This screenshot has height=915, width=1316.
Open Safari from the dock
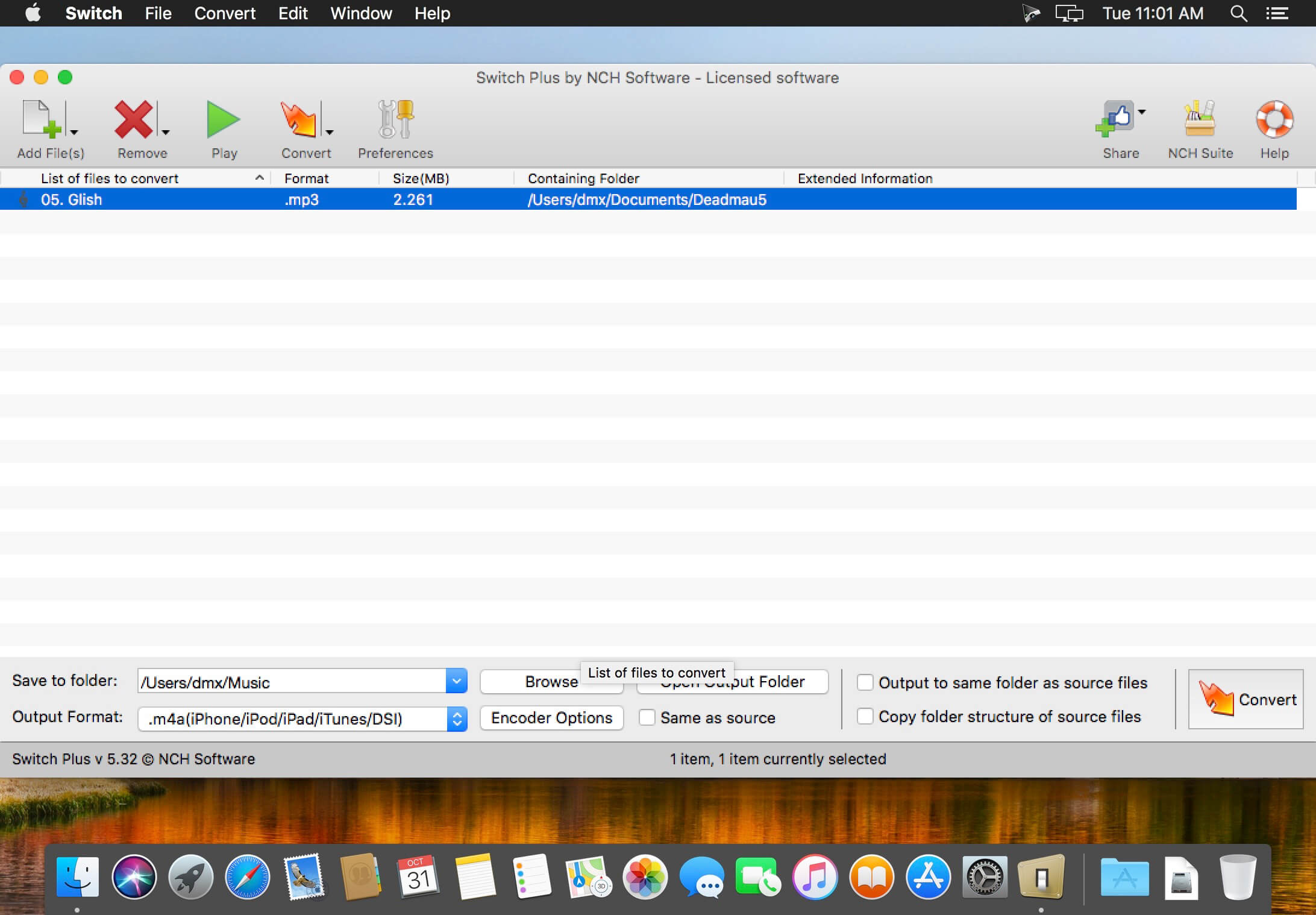247,877
